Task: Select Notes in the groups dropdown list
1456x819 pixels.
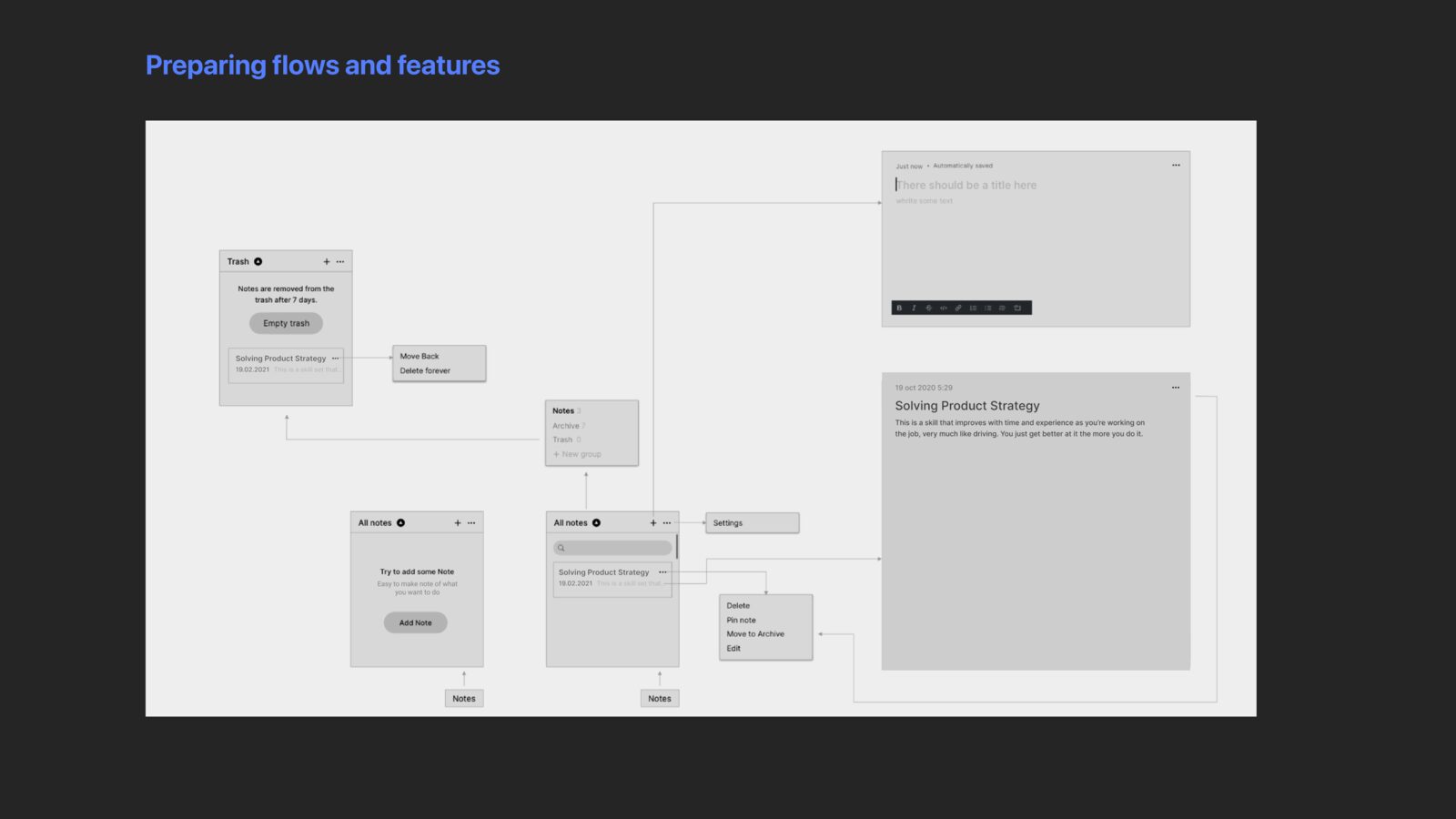Action: point(563,410)
